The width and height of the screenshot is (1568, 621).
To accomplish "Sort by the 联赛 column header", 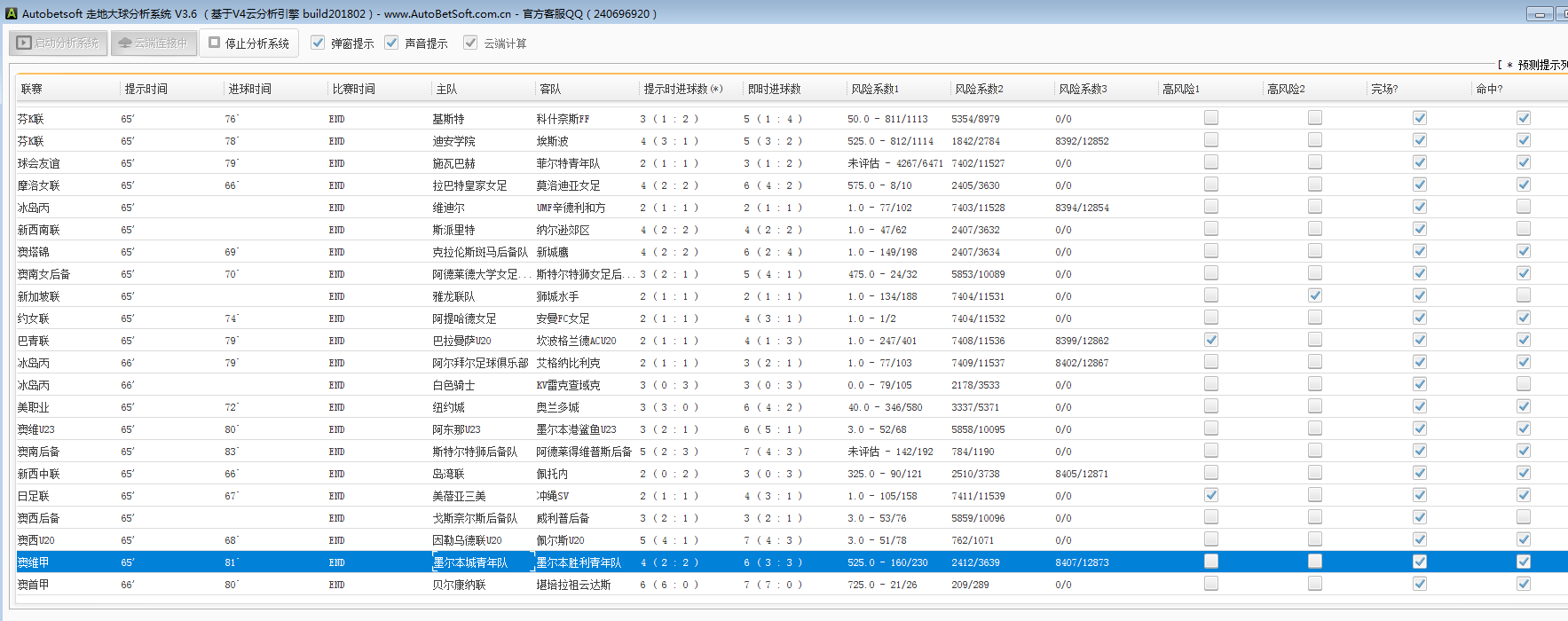I will [x=32, y=89].
